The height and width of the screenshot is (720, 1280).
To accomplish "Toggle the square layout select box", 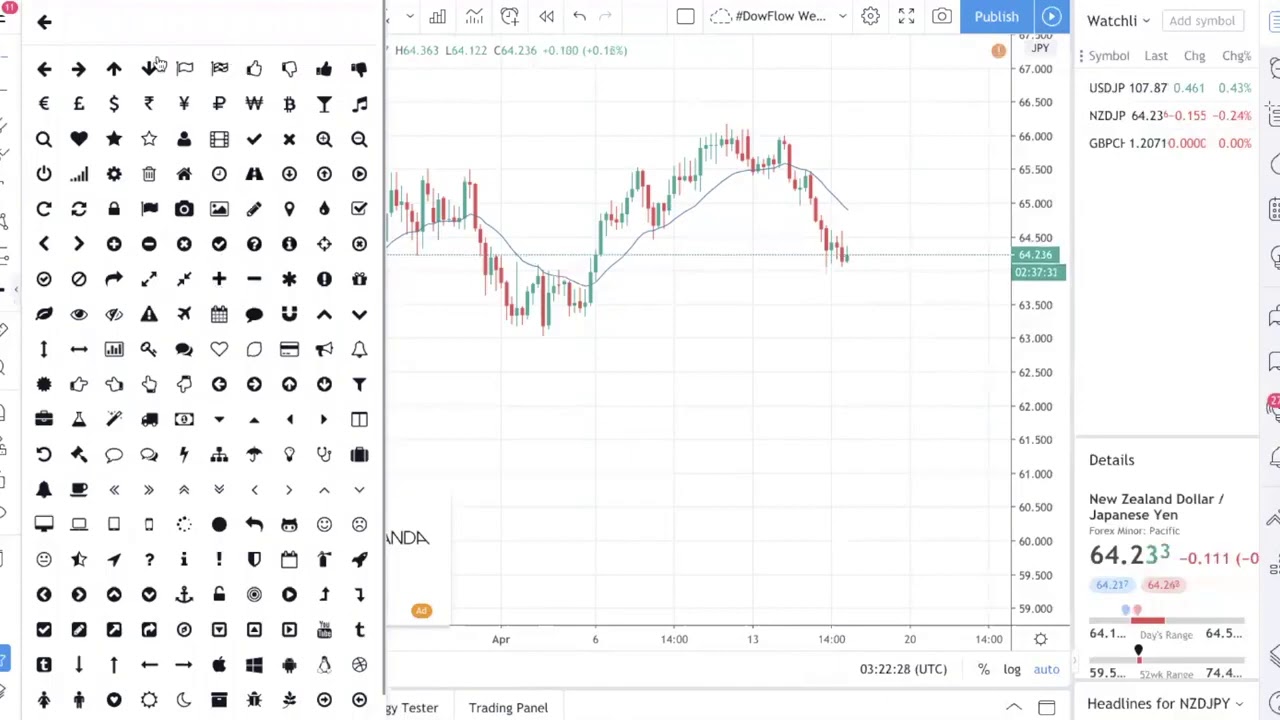I will click(685, 16).
